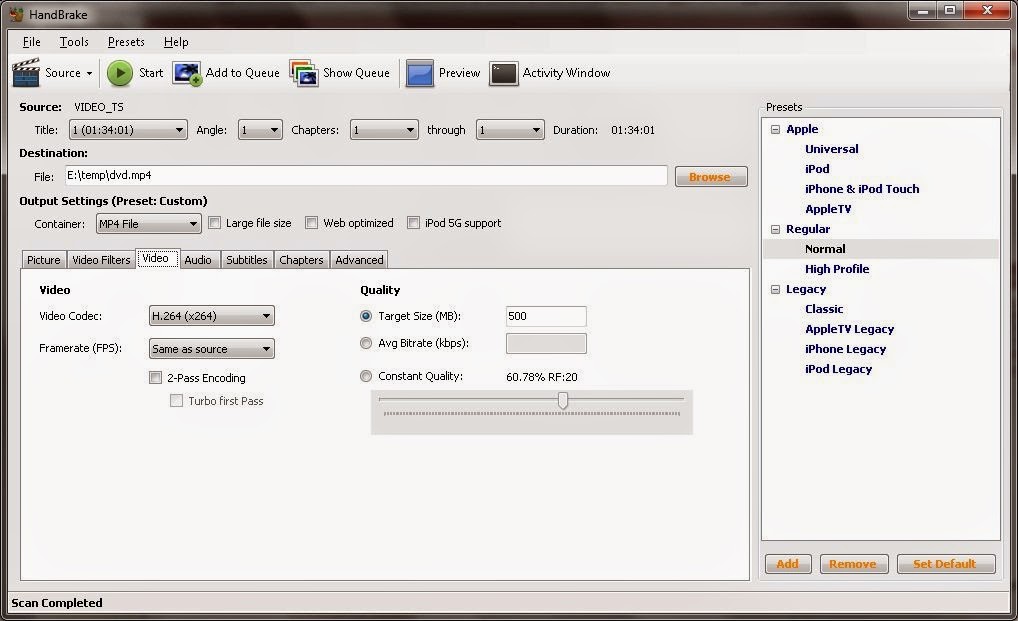Click the Remove preset button
1018x621 pixels.
coord(852,564)
